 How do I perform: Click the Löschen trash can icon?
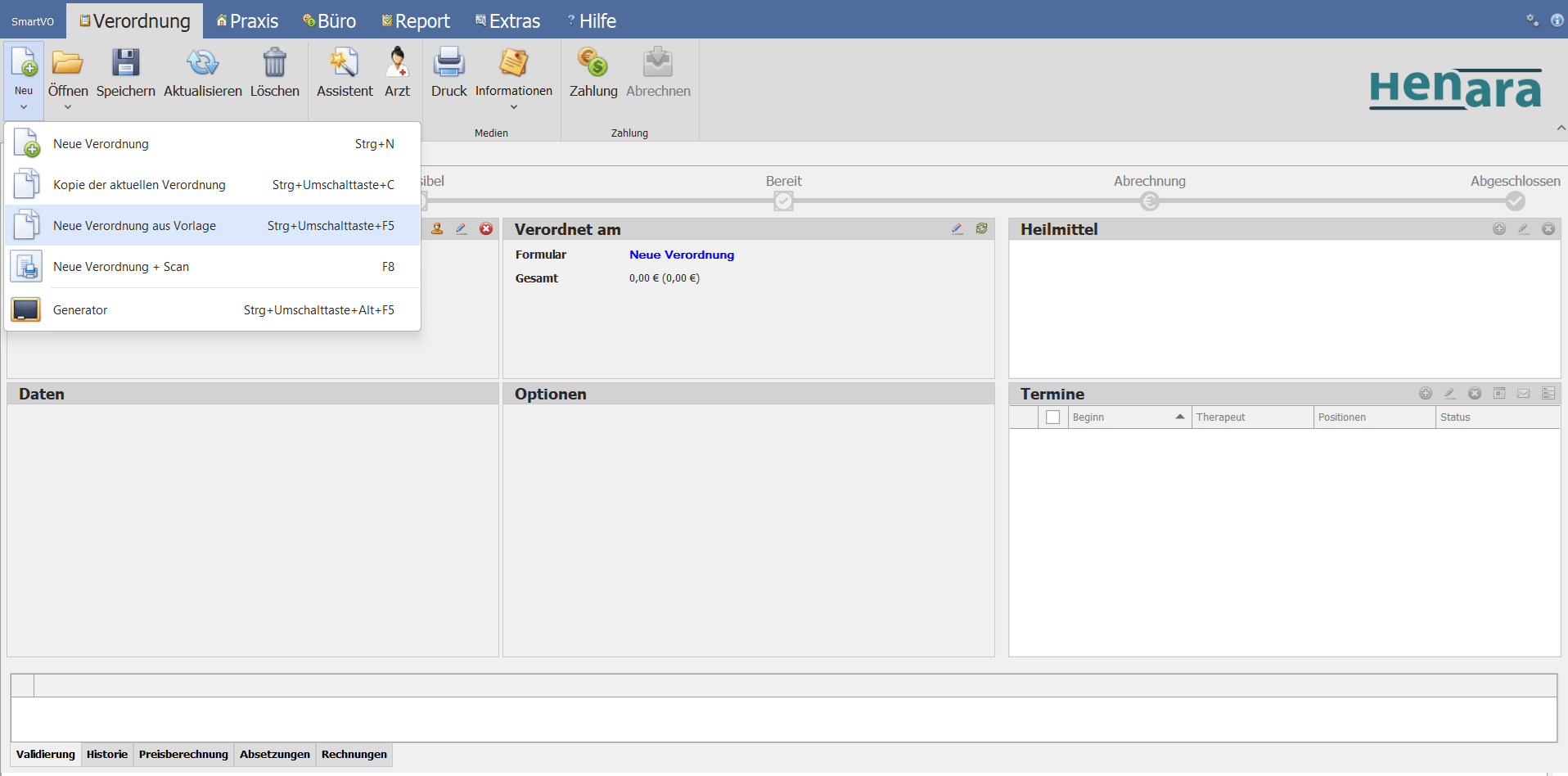click(x=274, y=63)
